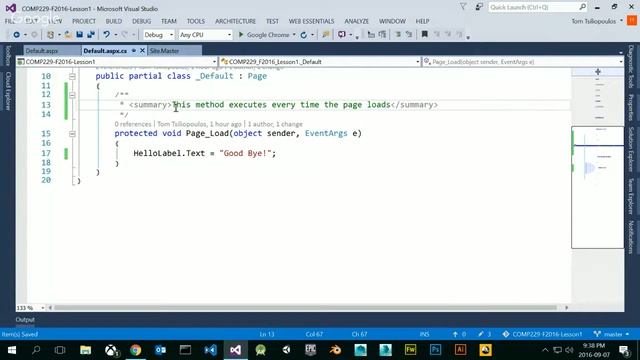Screen dimensions: 640x360
Task: Open the BUILD menu
Action: (114, 21)
